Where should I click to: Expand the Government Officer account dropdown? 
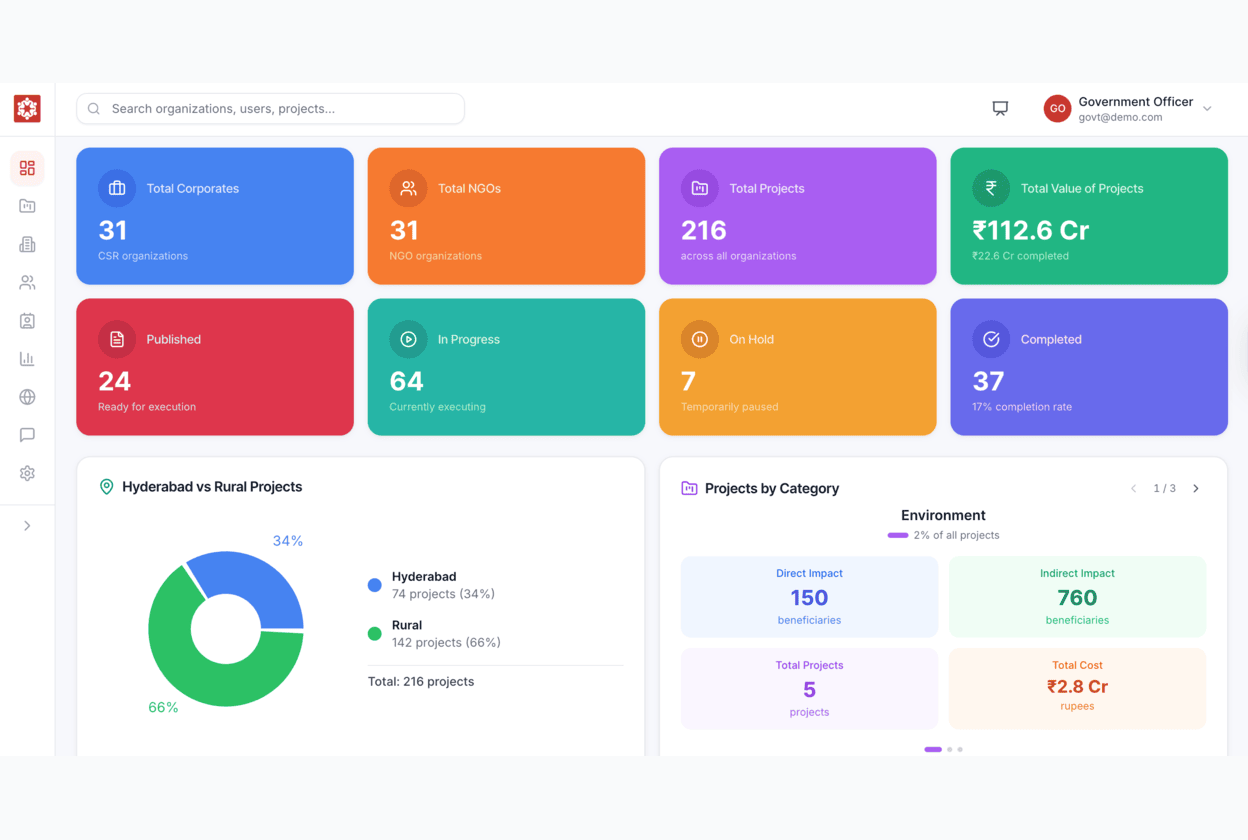(x=1208, y=108)
